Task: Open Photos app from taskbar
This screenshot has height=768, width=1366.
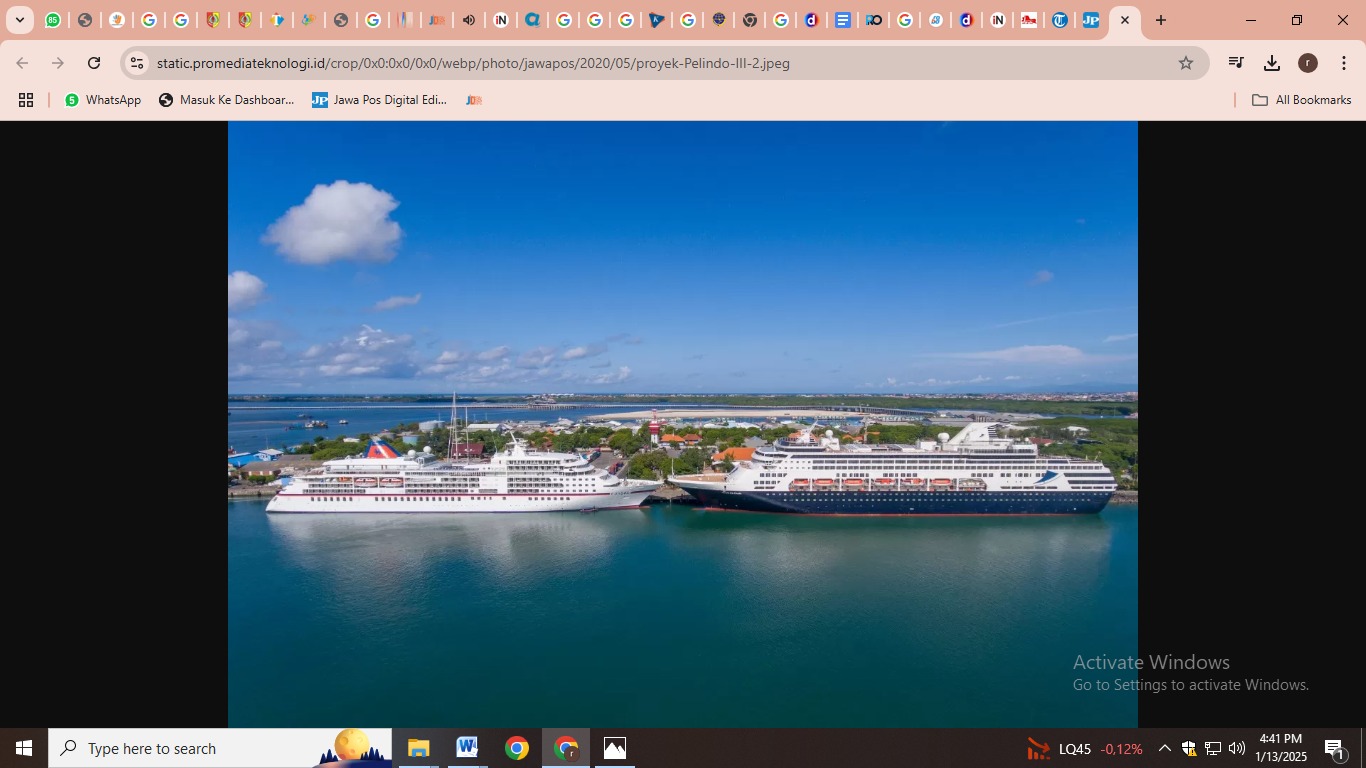Action: [x=615, y=748]
